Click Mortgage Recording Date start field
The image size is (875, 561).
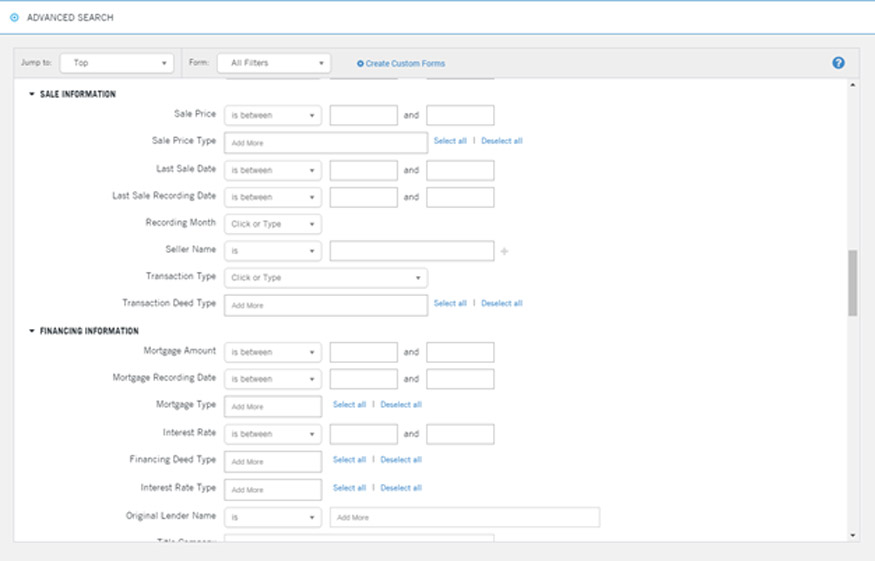[x=363, y=379]
